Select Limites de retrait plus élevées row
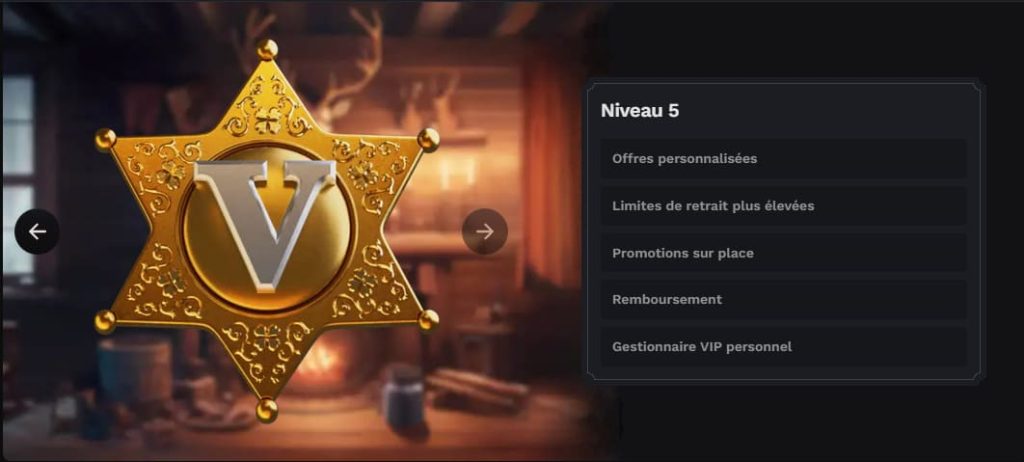 pyautogui.click(x=783, y=206)
